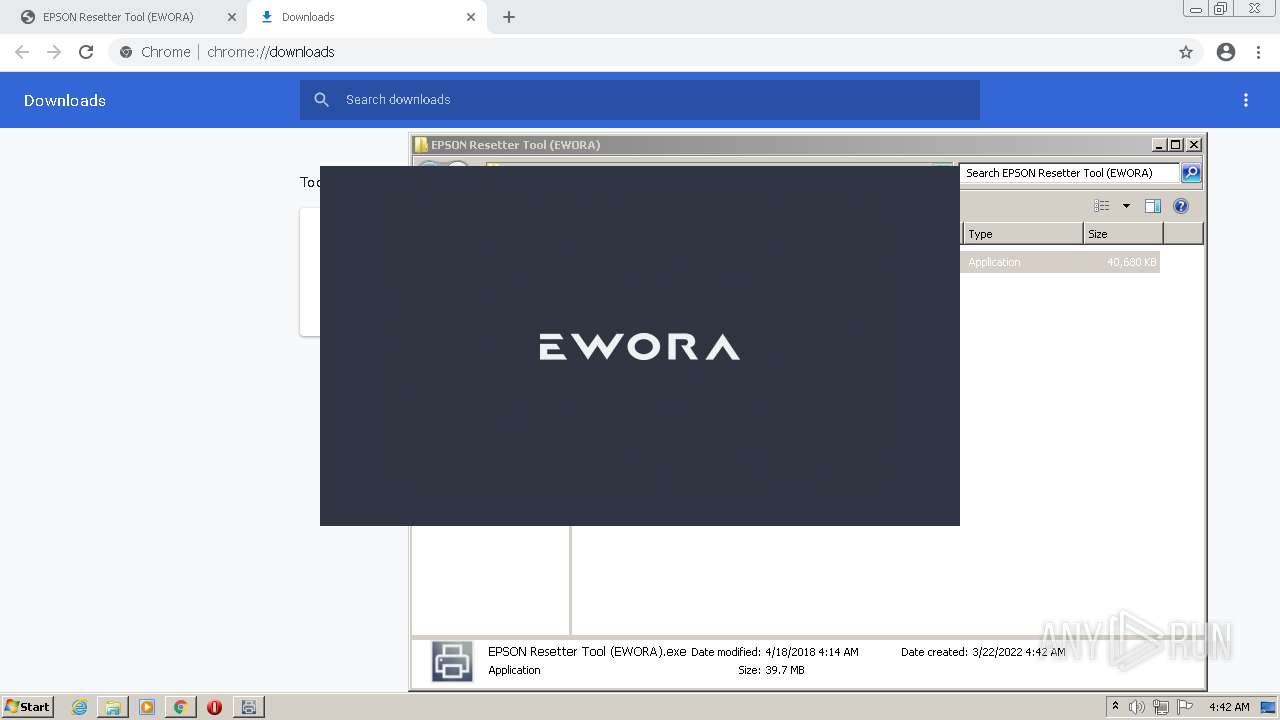Switch to EWORA printer app in taskbar
The width and height of the screenshot is (1280, 720).
(x=248, y=707)
